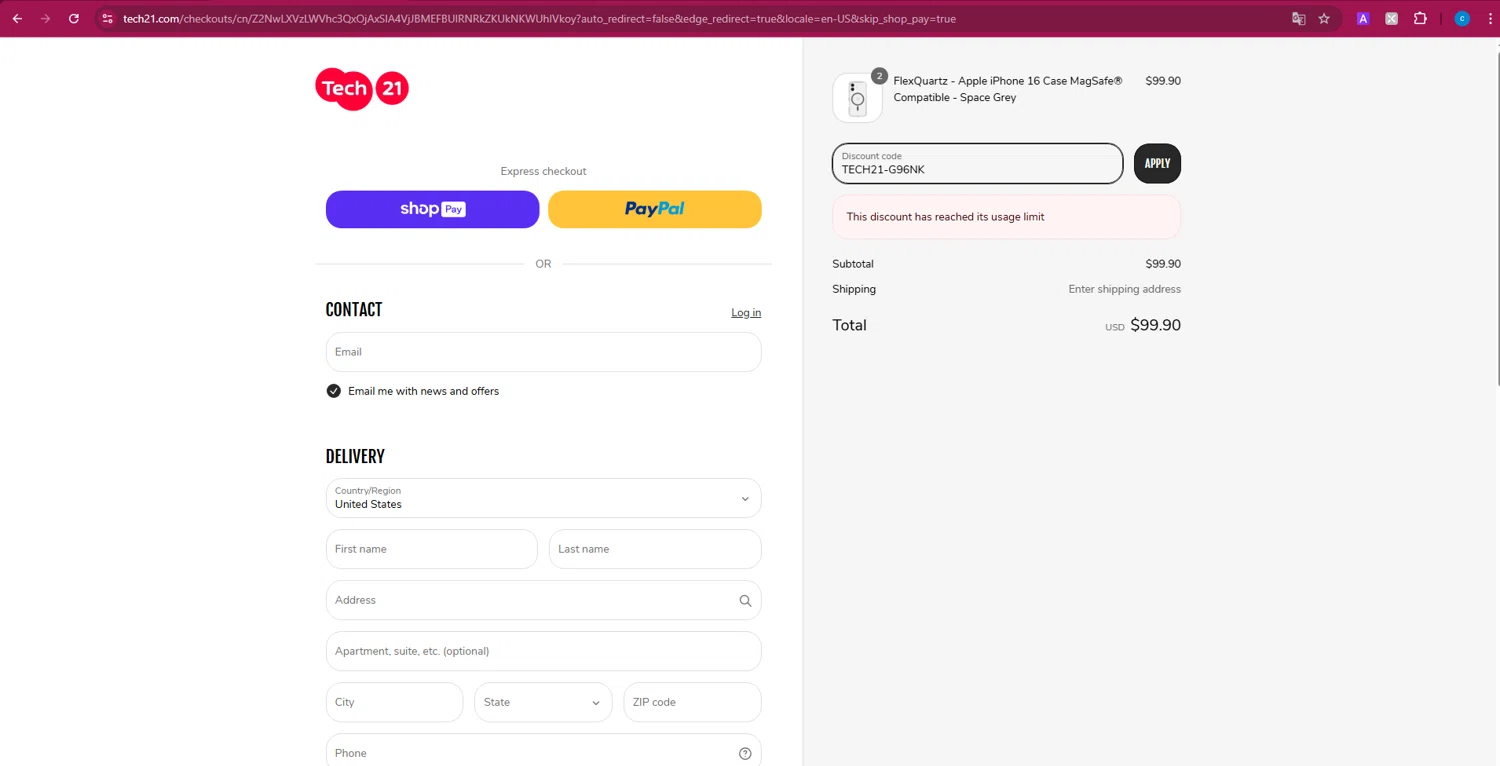Click the Subtotal label
Image resolution: width=1500 pixels, height=766 pixels.
tap(853, 264)
